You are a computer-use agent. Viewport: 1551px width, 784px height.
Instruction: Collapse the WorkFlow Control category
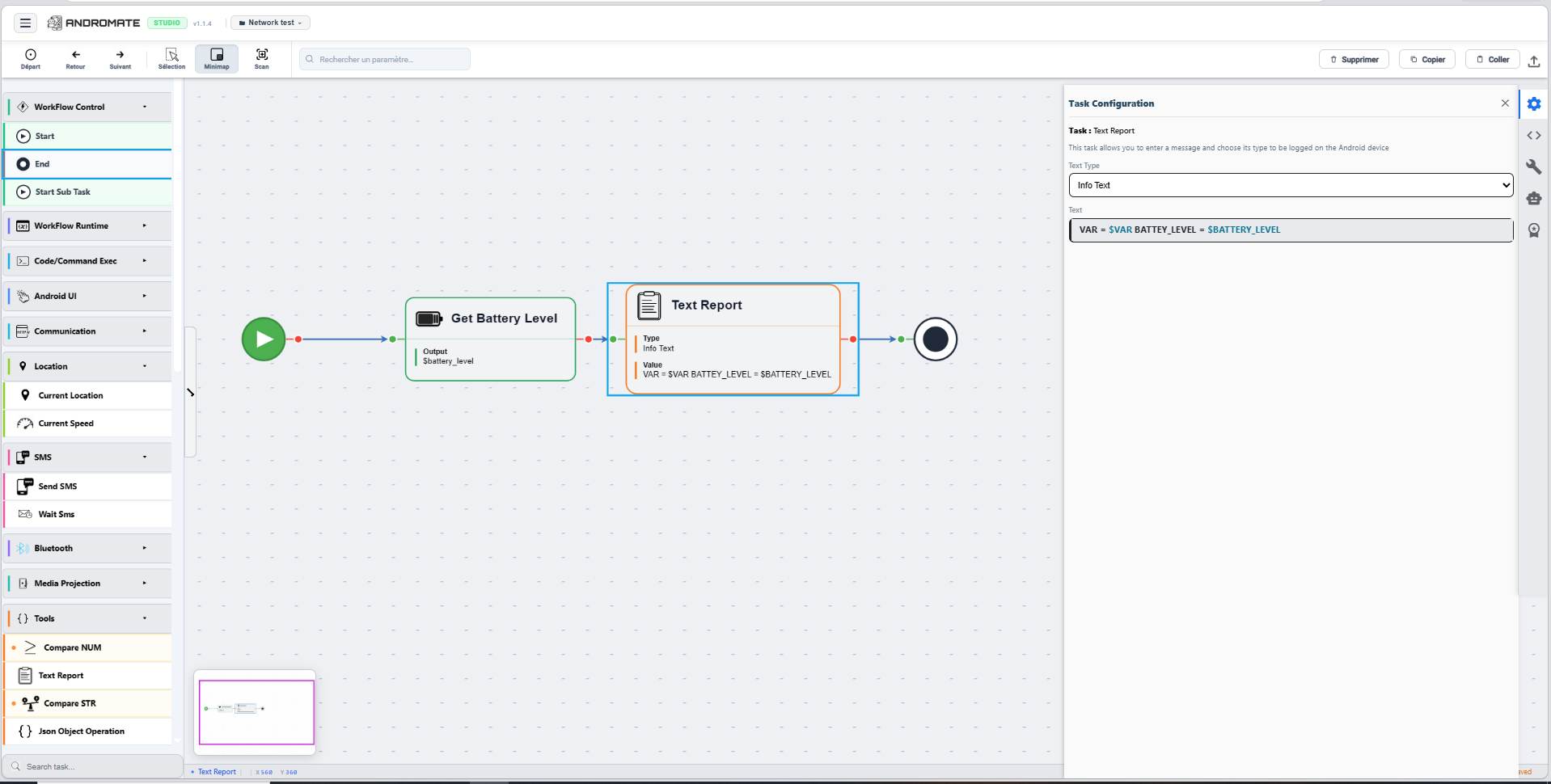(x=89, y=107)
